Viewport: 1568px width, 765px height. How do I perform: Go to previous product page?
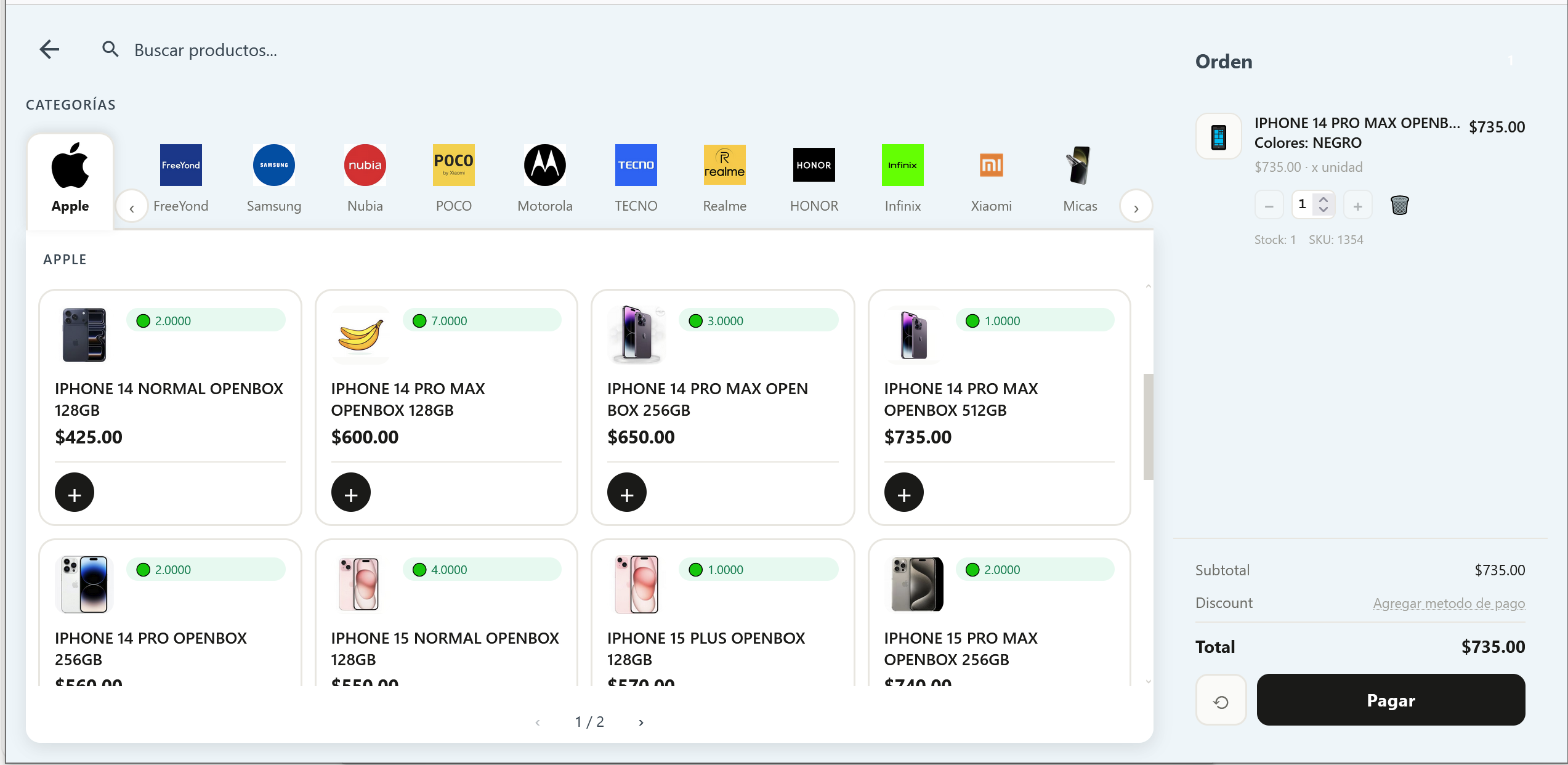tap(538, 722)
